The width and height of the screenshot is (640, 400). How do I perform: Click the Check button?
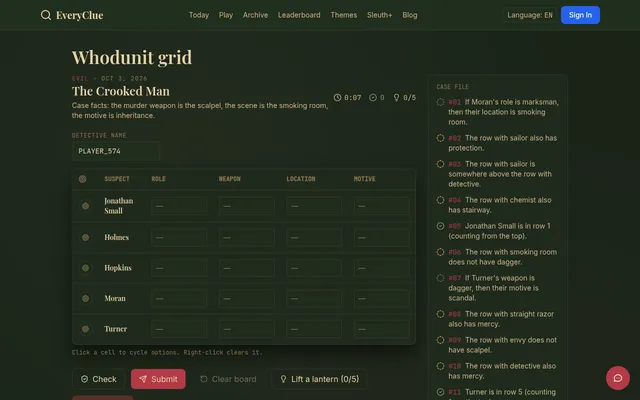point(99,379)
